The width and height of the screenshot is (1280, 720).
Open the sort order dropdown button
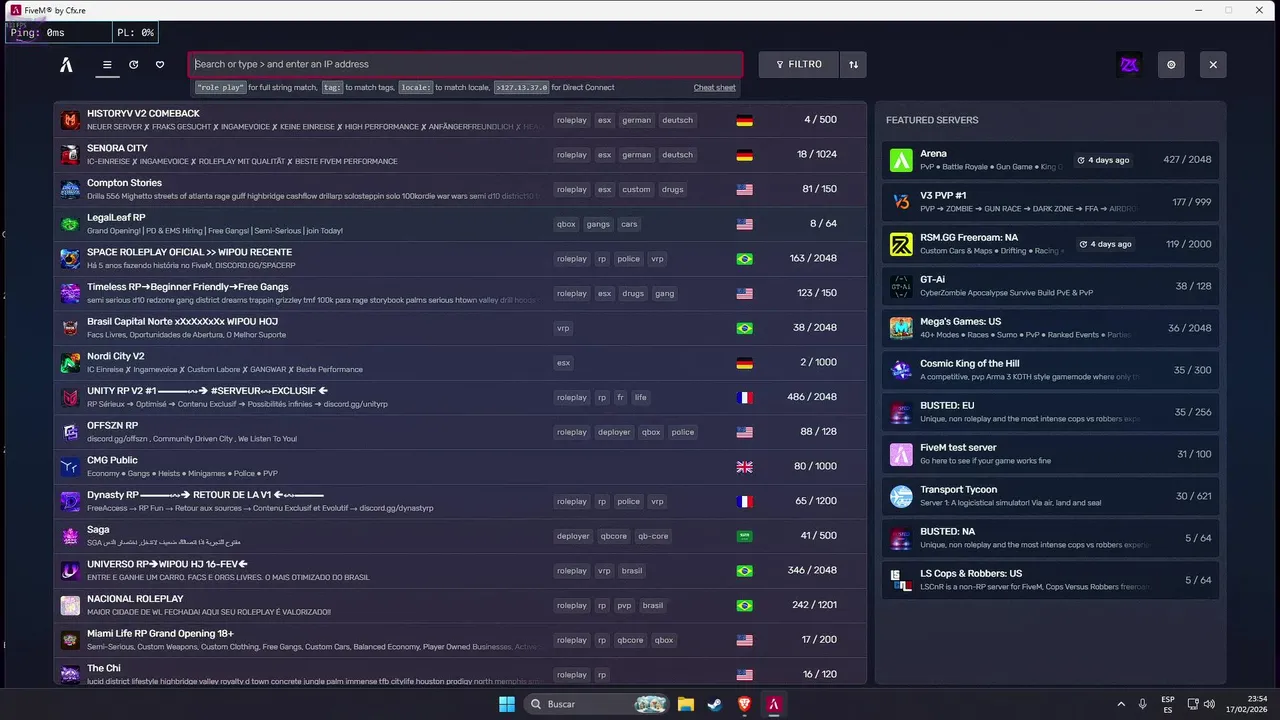coord(853,64)
